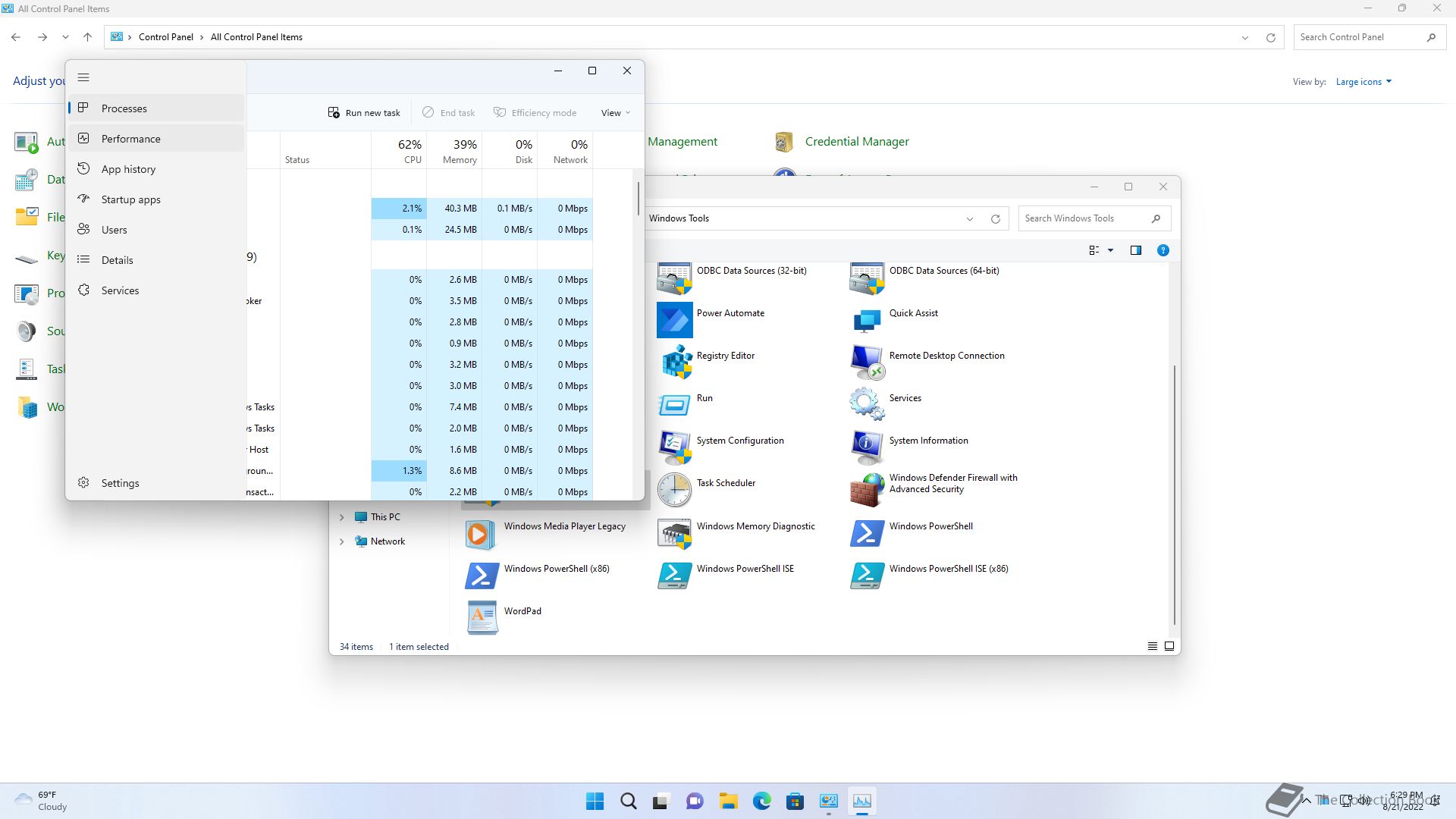Sort by Network column header

[x=565, y=150]
